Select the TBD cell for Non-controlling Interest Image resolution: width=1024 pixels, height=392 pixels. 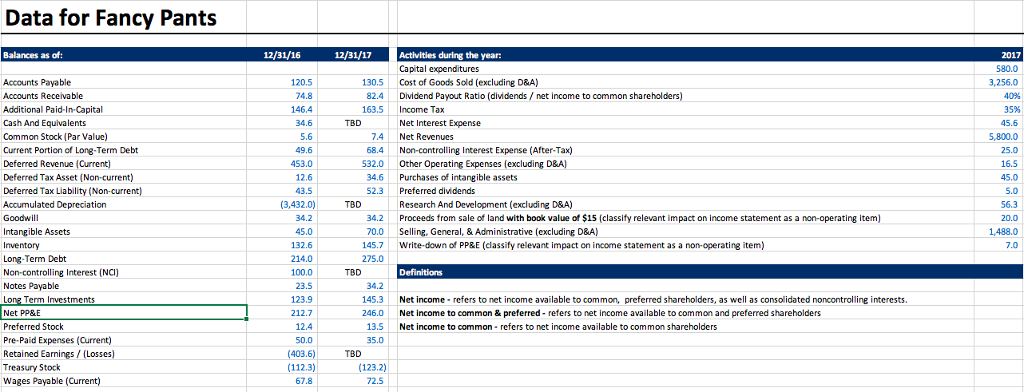353,272
